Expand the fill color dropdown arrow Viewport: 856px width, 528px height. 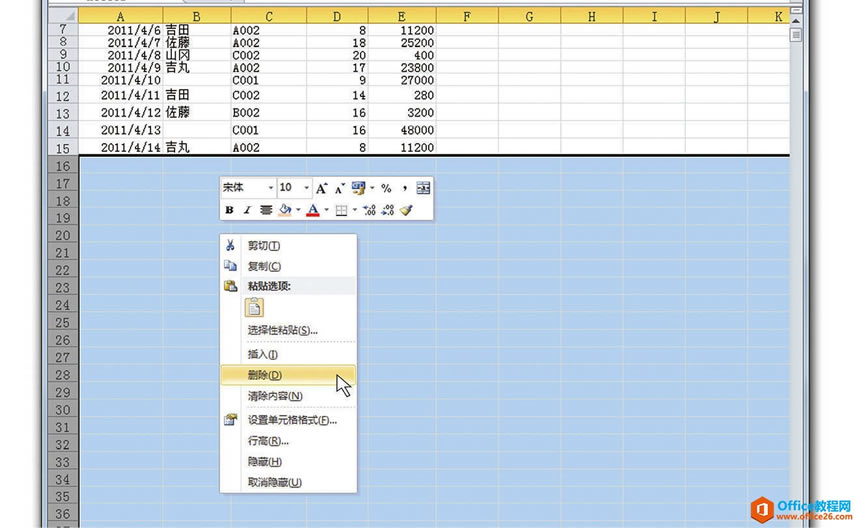[x=298, y=210]
